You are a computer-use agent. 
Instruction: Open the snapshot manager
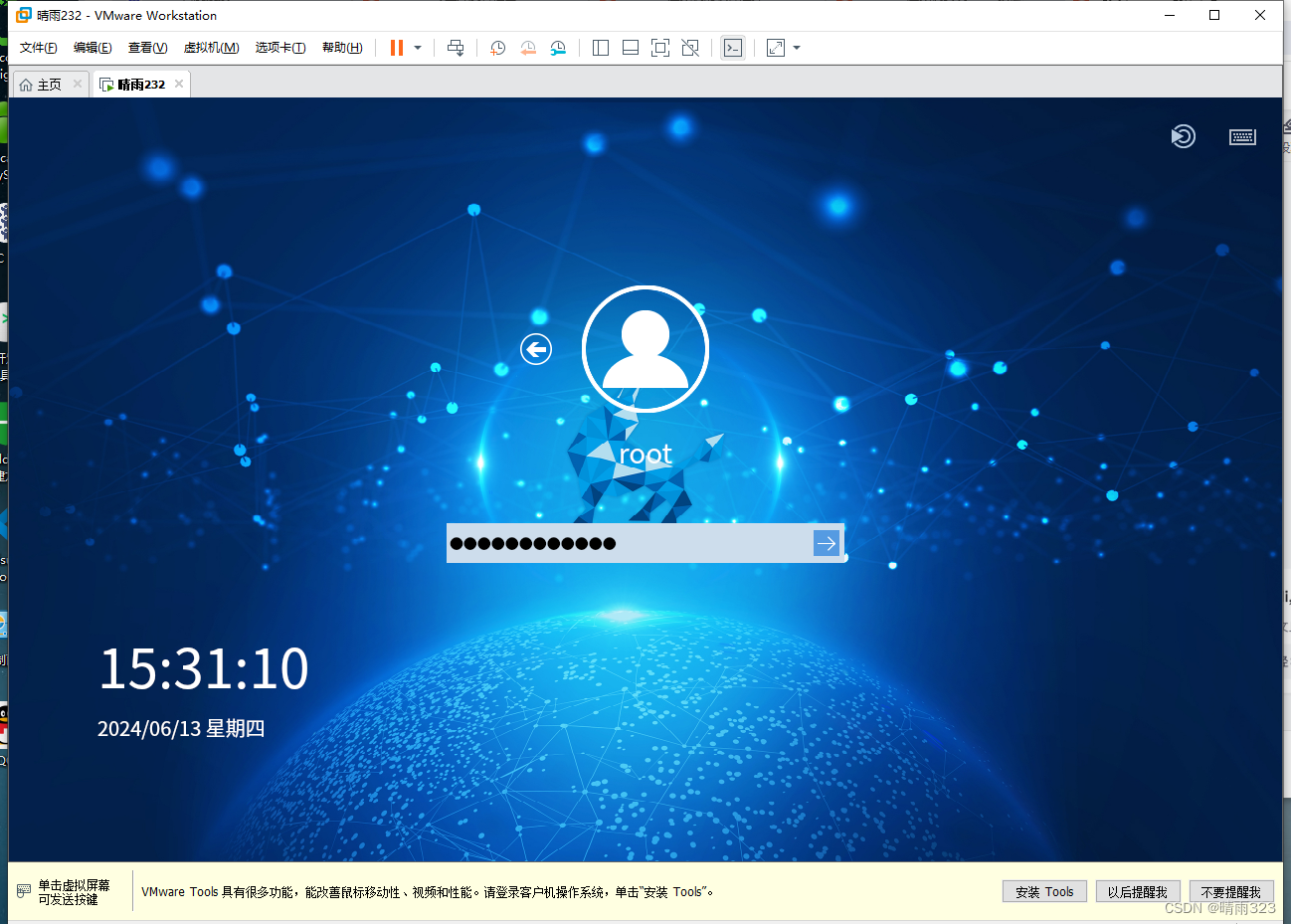558,48
